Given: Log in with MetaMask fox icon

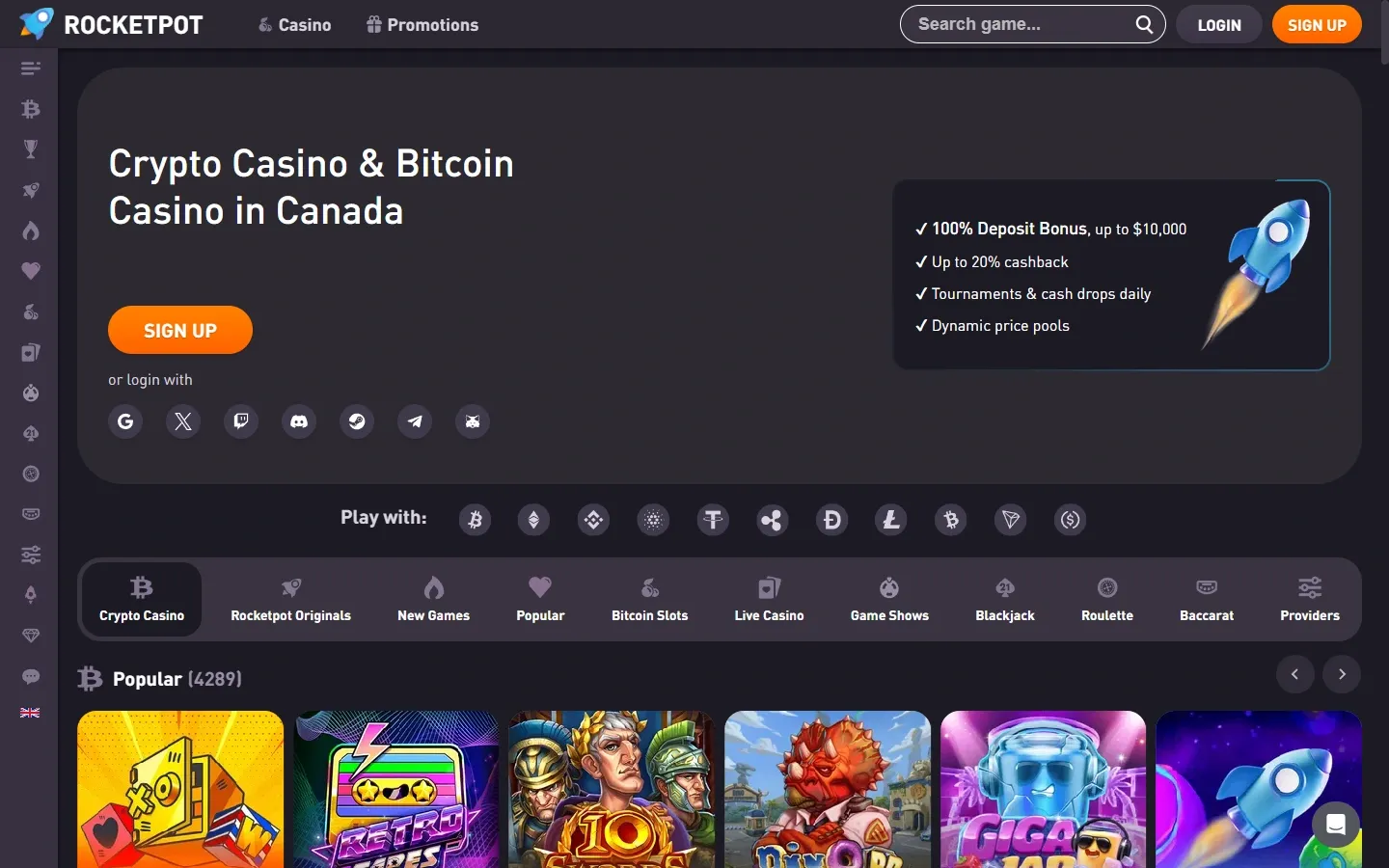Looking at the screenshot, I should click(x=473, y=421).
